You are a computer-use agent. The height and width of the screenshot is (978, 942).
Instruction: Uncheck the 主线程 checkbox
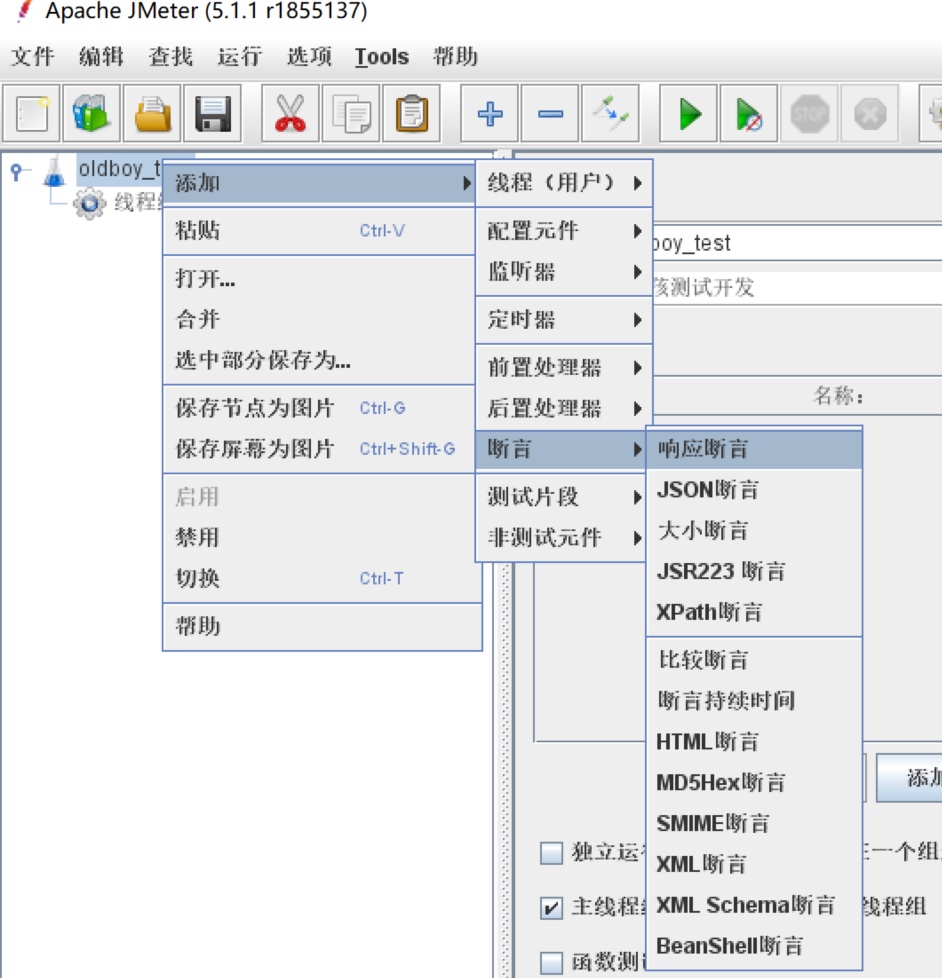click(552, 908)
